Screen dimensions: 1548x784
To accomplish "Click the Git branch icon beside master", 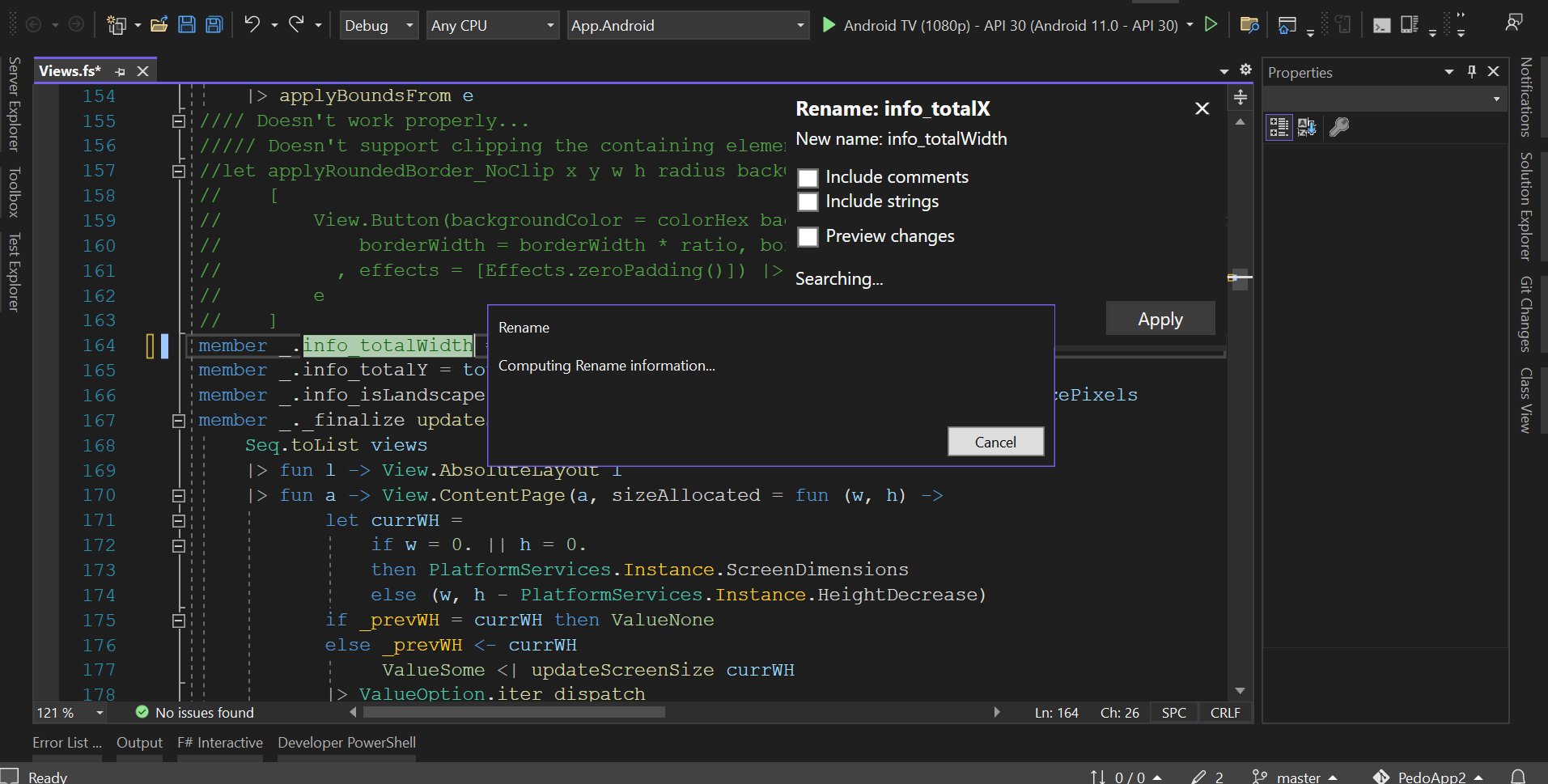I will [x=1259, y=777].
